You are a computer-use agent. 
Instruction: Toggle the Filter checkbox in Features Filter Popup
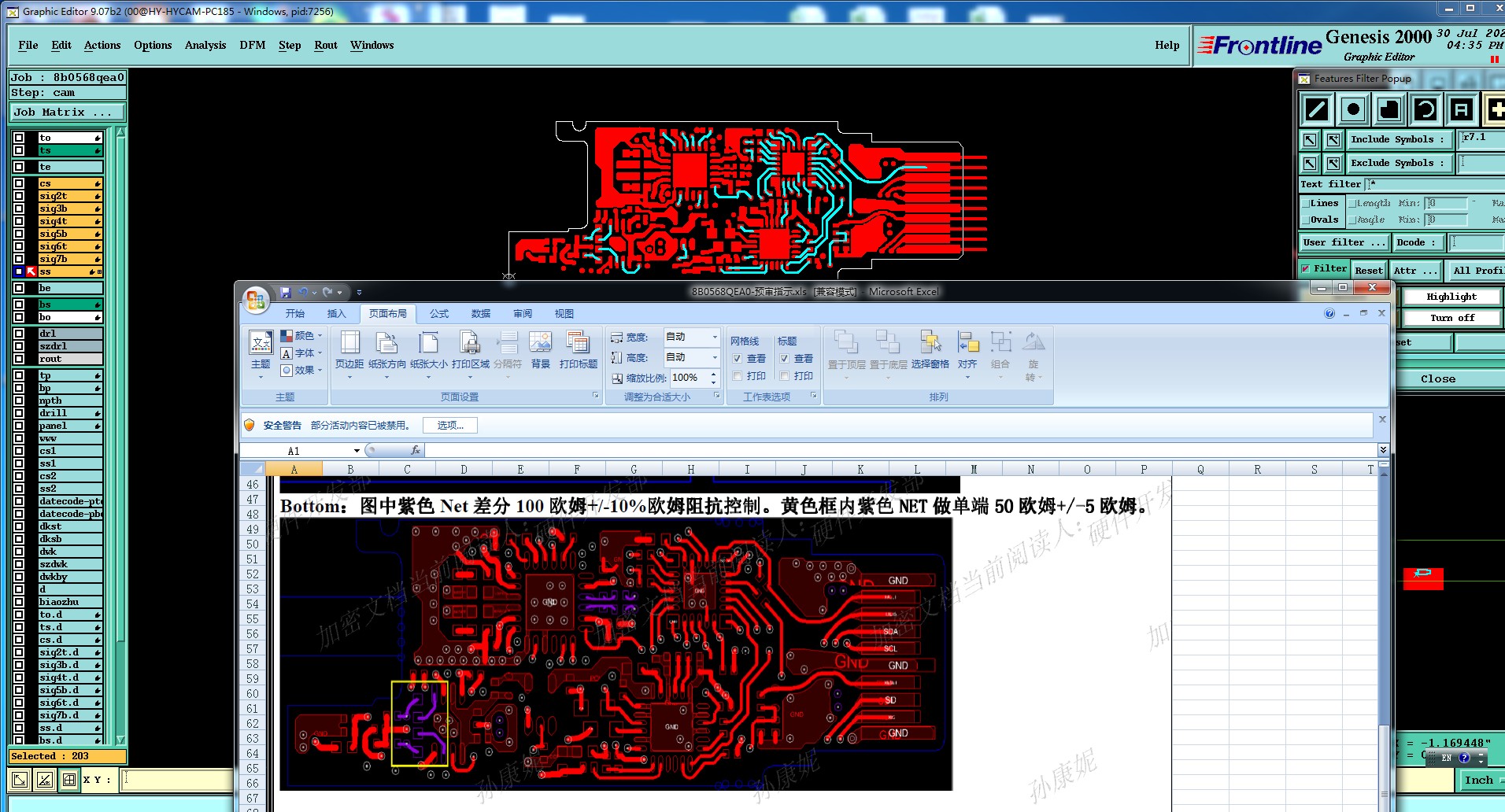pos(1306,269)
